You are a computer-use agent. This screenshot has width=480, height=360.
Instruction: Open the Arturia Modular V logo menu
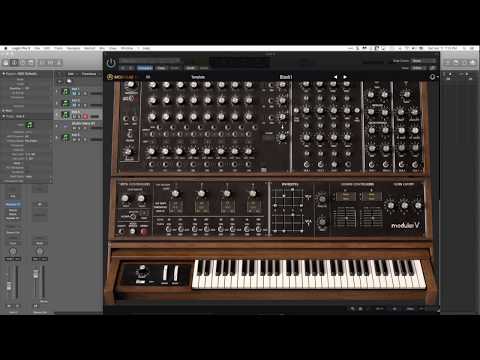tap(121, 77)
